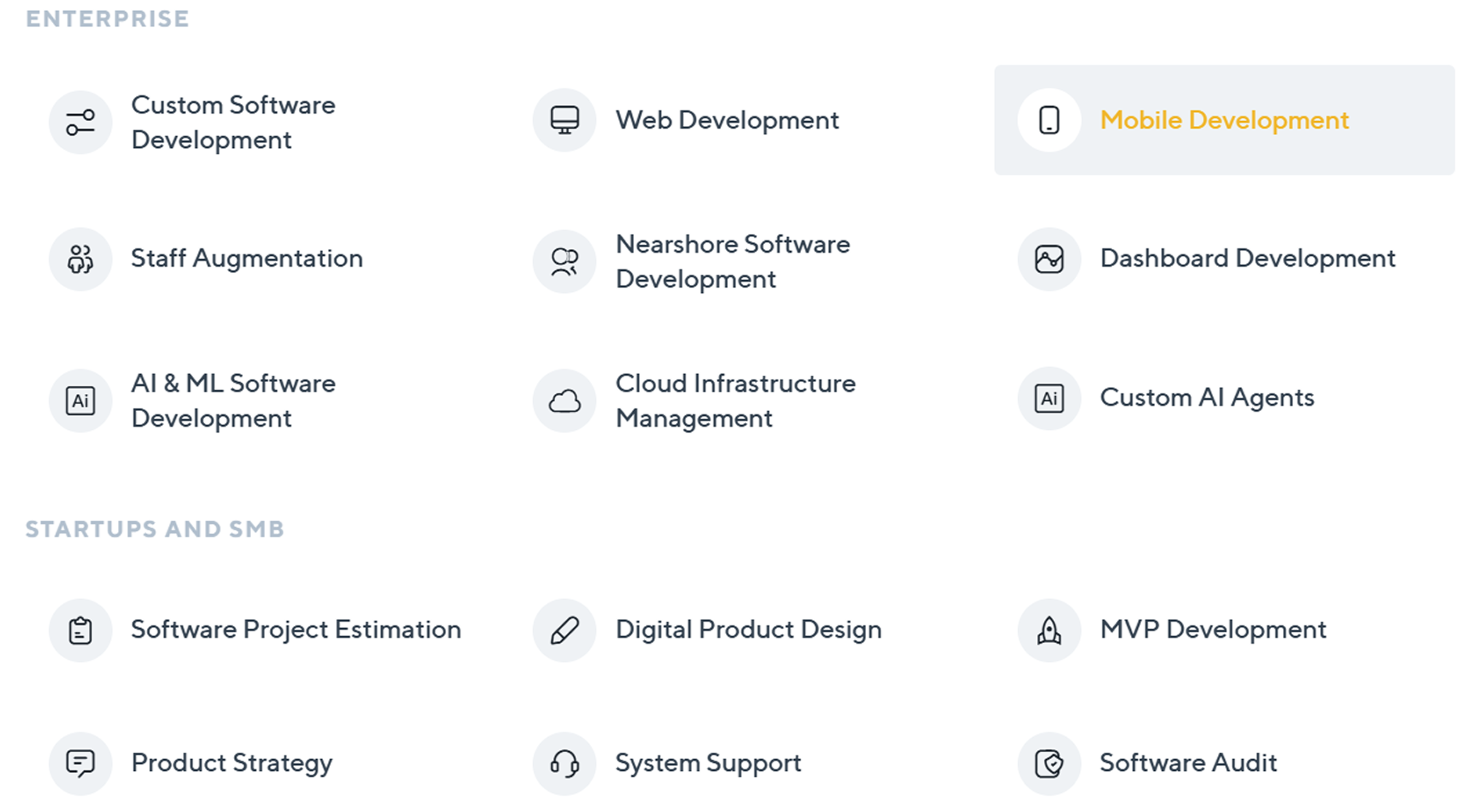Viewport: 1476px width, 812px height.
Task: Select the Custom AI Agents Ai icon
Action: click(x=1048, y=399)
